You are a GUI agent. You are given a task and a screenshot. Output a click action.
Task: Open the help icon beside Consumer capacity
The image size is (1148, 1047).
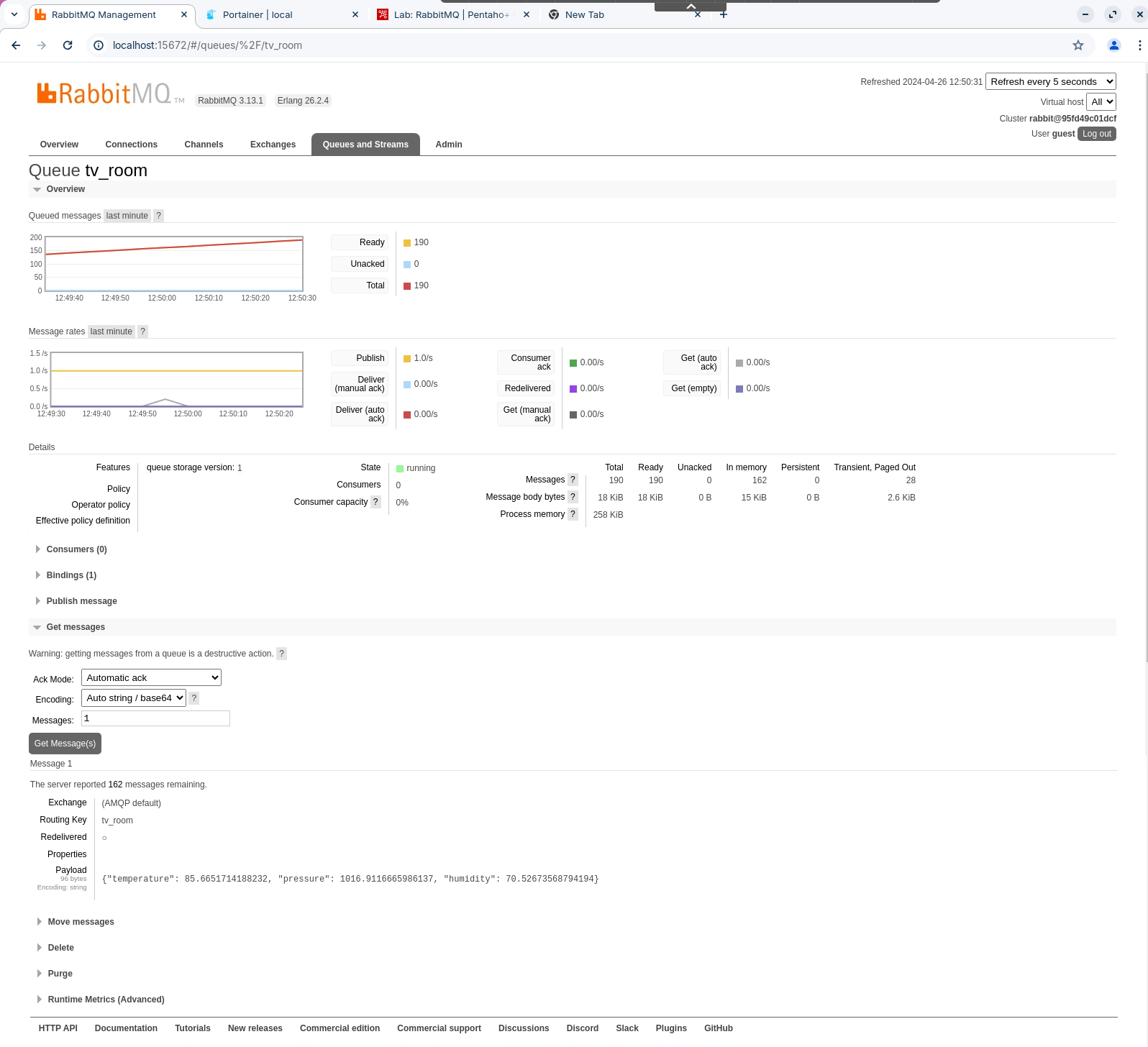tap(375, 502)
